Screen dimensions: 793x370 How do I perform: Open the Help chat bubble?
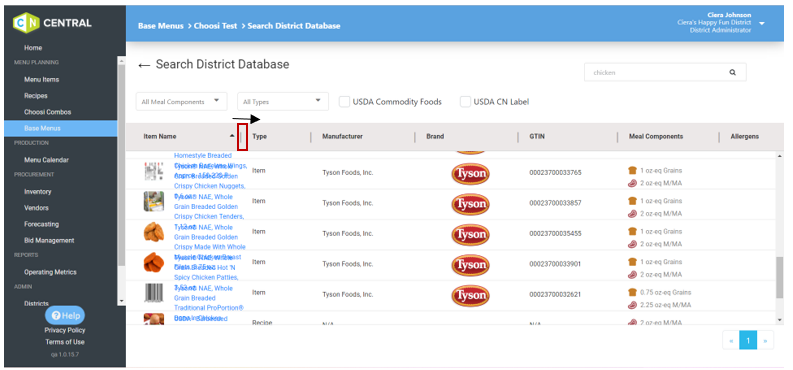(65, 315)
